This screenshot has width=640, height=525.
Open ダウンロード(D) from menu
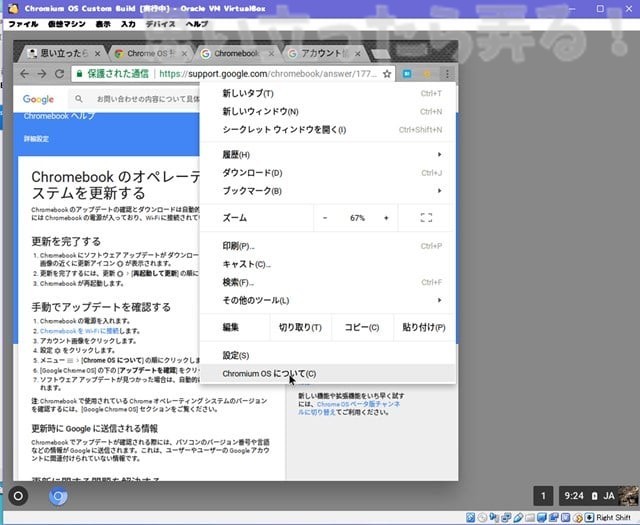tap(328, 173)
